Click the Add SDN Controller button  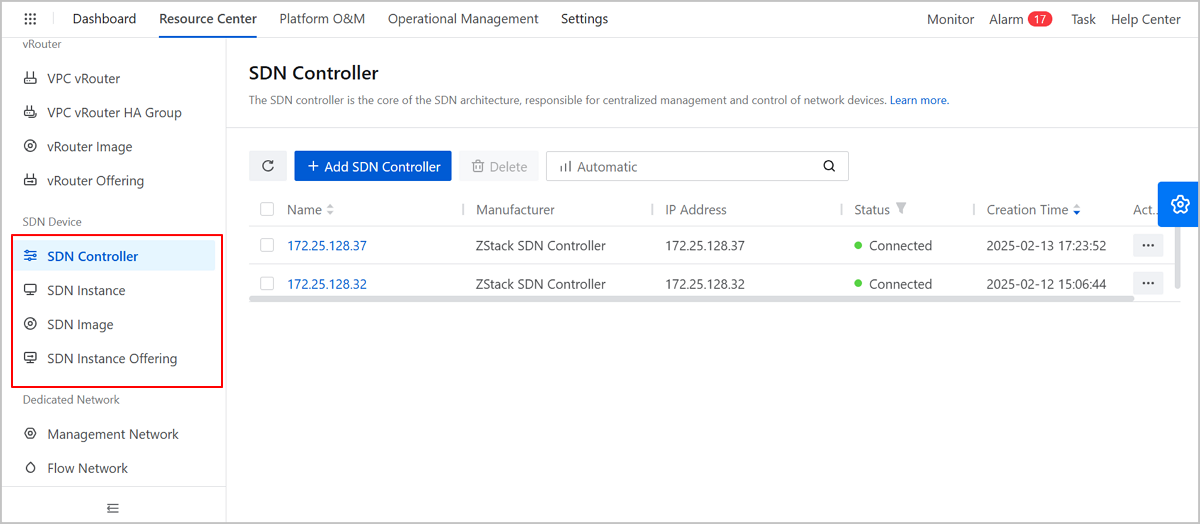pos(373,166)
